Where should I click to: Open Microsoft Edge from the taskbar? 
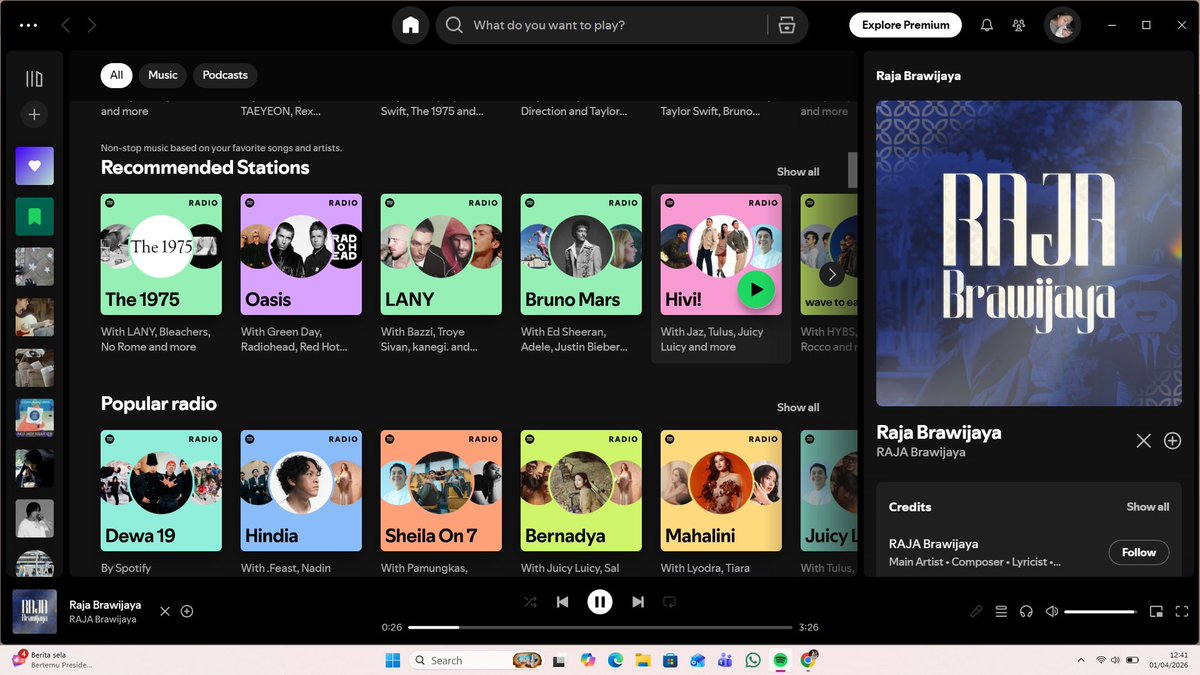coord(615,660)
